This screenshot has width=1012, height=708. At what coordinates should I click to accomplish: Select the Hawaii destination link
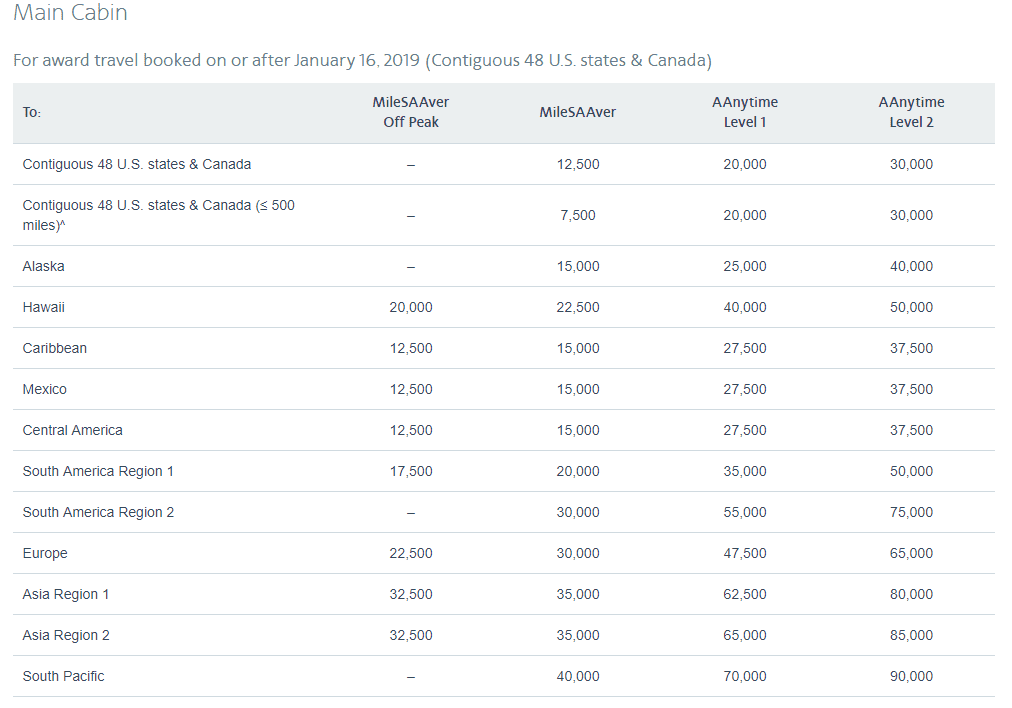42,307
